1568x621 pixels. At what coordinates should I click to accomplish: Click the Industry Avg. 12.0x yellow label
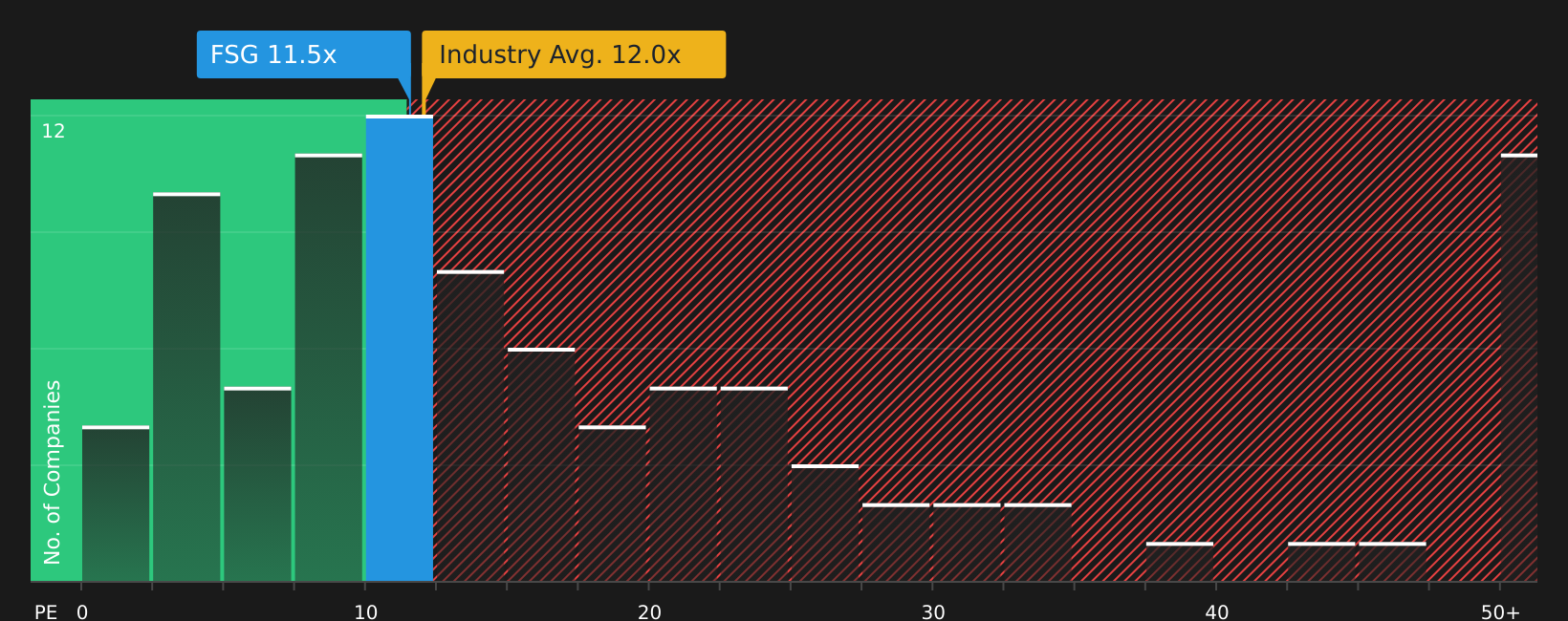pyautogui.click(x=574, y=54)
